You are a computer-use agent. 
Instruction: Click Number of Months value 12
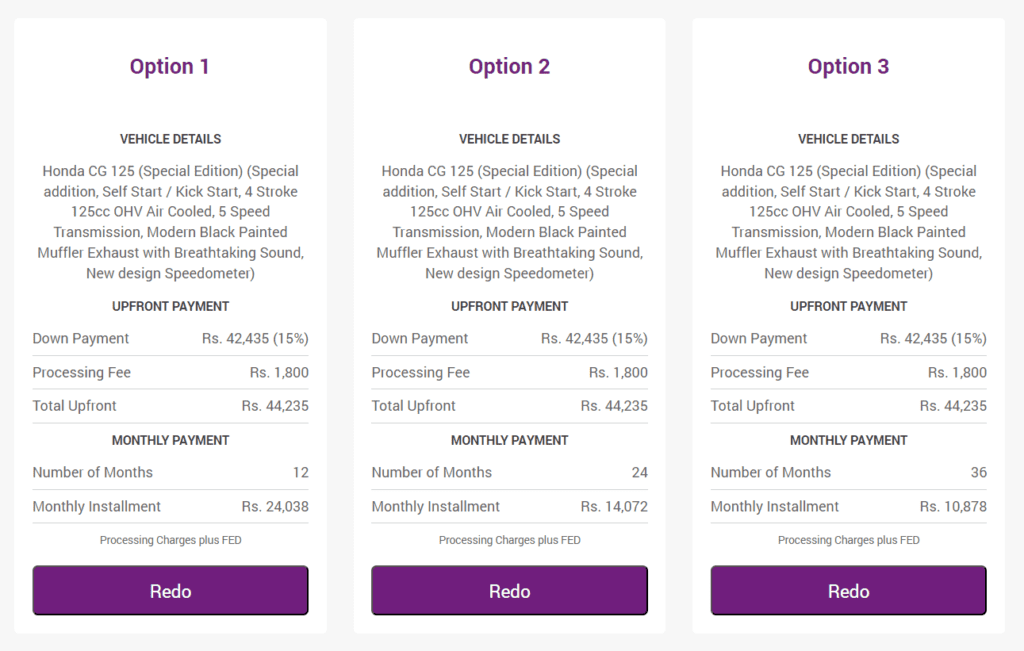[300, 472]
